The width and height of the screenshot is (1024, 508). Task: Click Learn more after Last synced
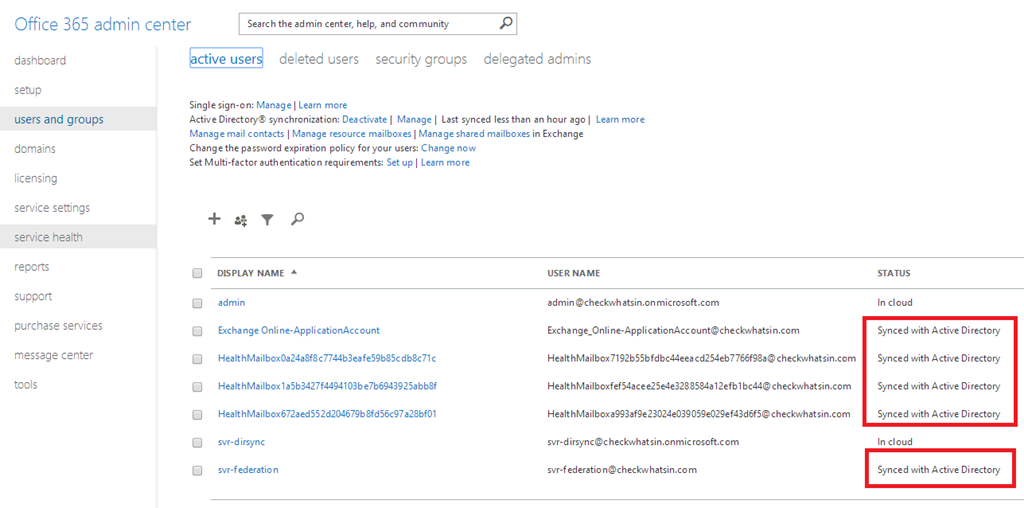point(620,119)
